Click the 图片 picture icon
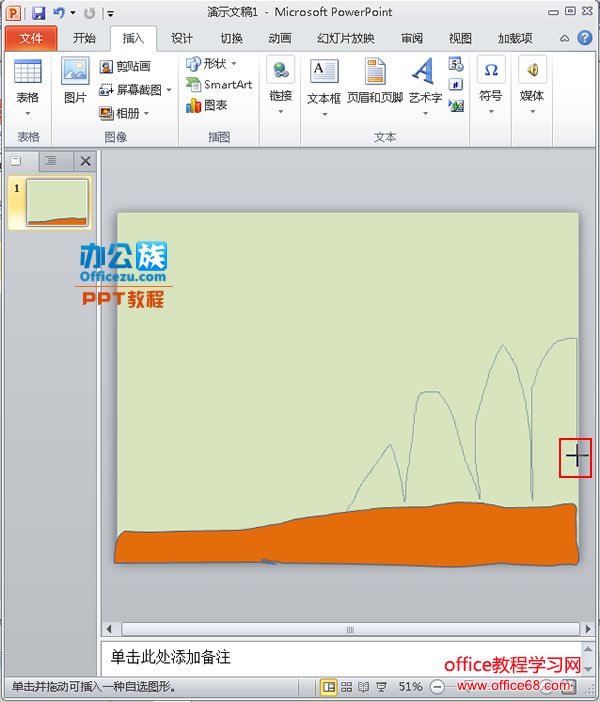The image size is (600, 702). [75, 71]
